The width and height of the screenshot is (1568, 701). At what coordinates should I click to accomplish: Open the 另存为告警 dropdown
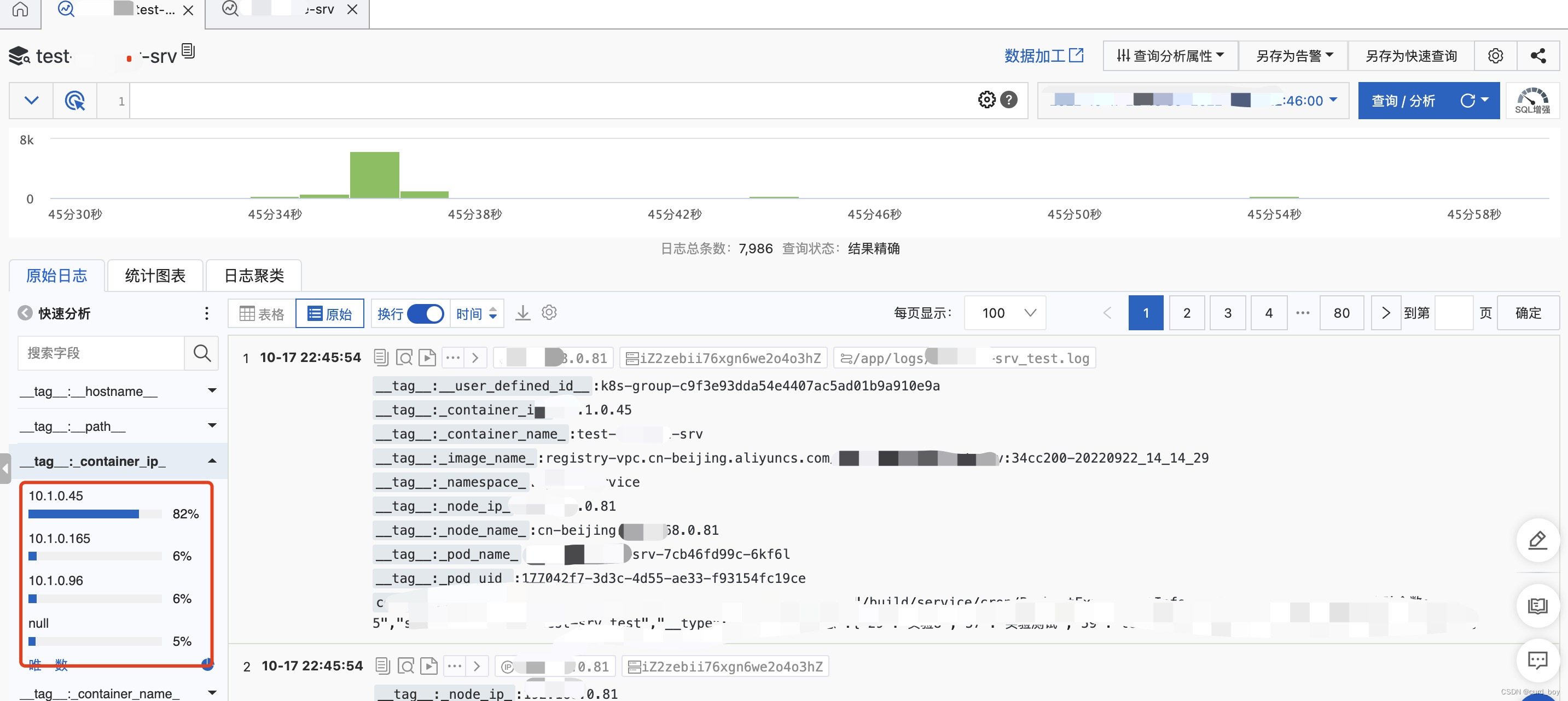1294,56
